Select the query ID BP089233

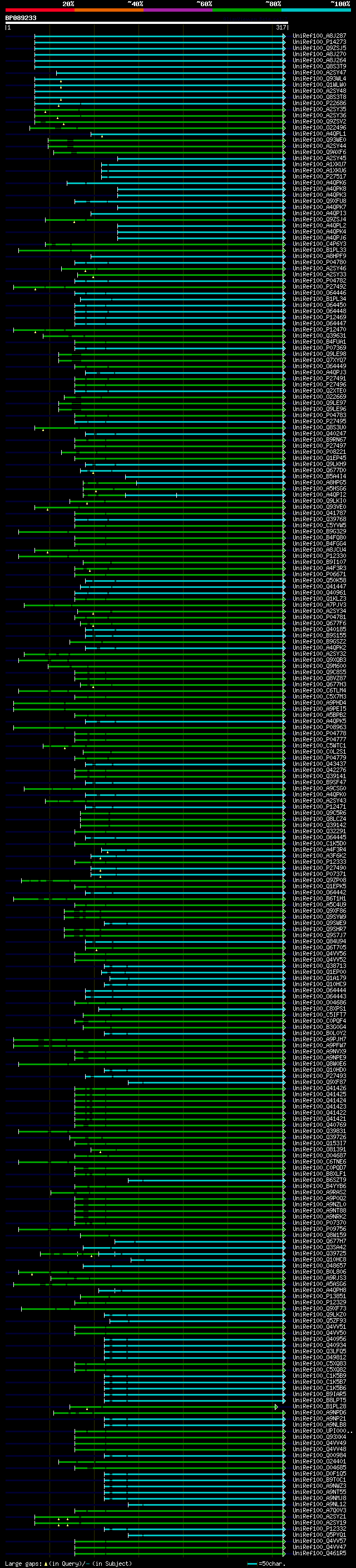[21, 18]
